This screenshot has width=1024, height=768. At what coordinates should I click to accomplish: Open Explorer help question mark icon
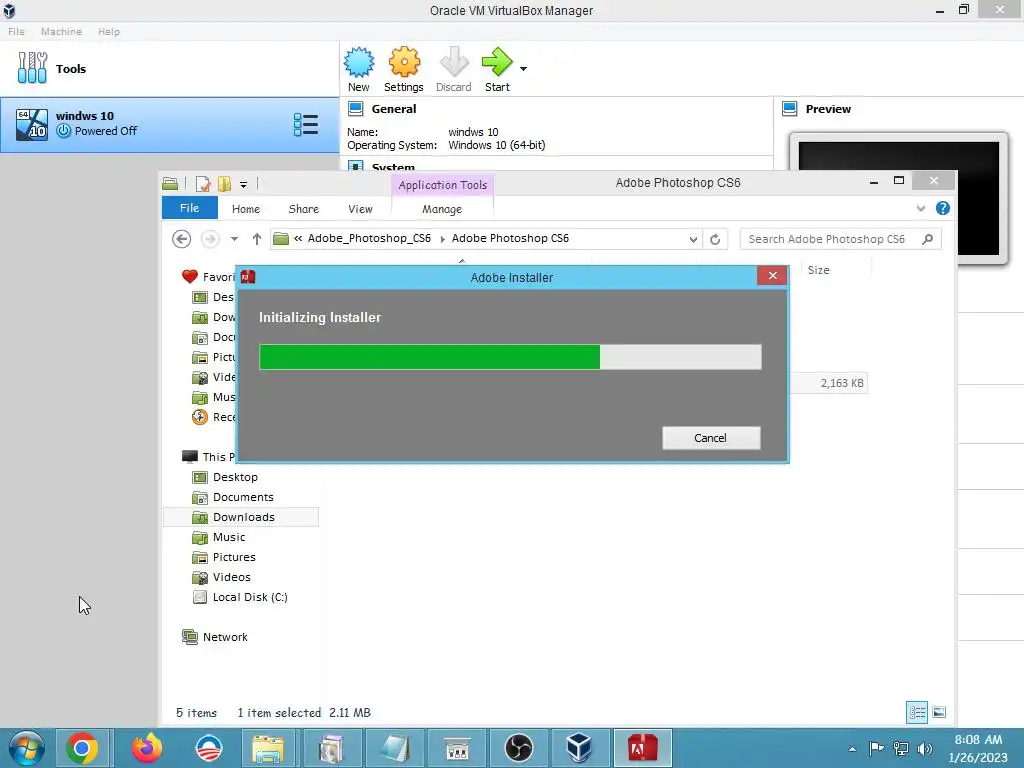click(x=942, y=208)
